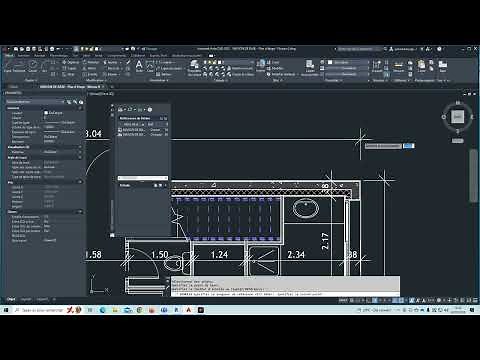Screen dimensions: 480x360
Task: Click Copier les propriétés (Match Properties) icon
Action: [x=310, y=68]
